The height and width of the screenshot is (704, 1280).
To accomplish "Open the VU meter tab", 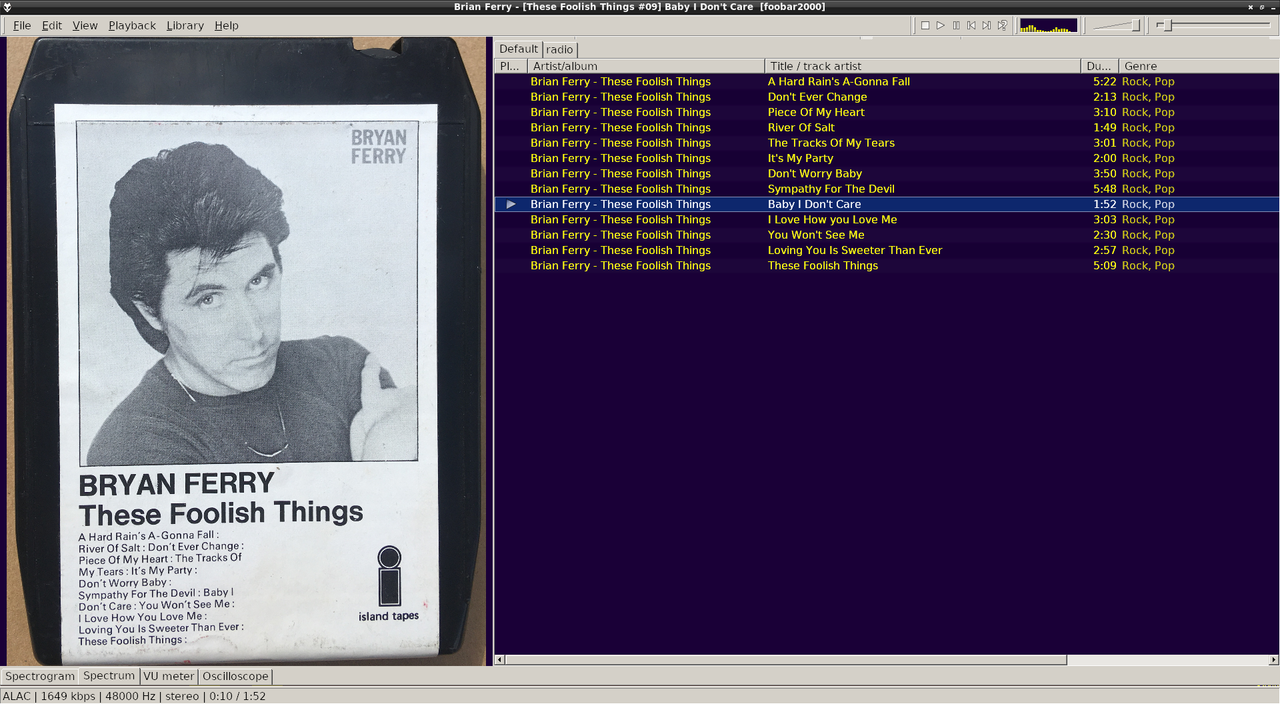I will pyautogui.click(x=169, y=676).
